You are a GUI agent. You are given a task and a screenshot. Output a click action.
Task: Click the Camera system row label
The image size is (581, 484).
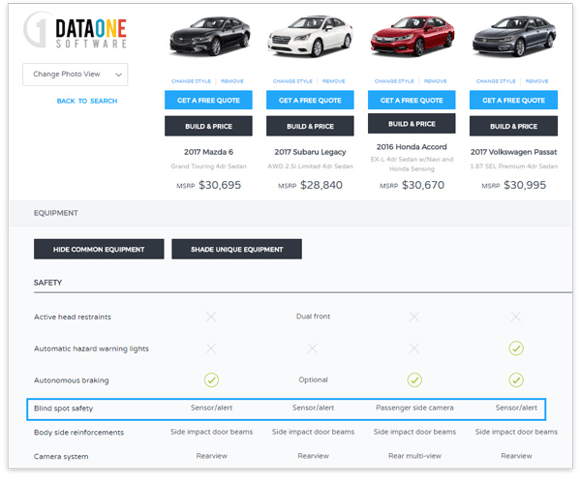pyautogui.click(x=61, y=457)
